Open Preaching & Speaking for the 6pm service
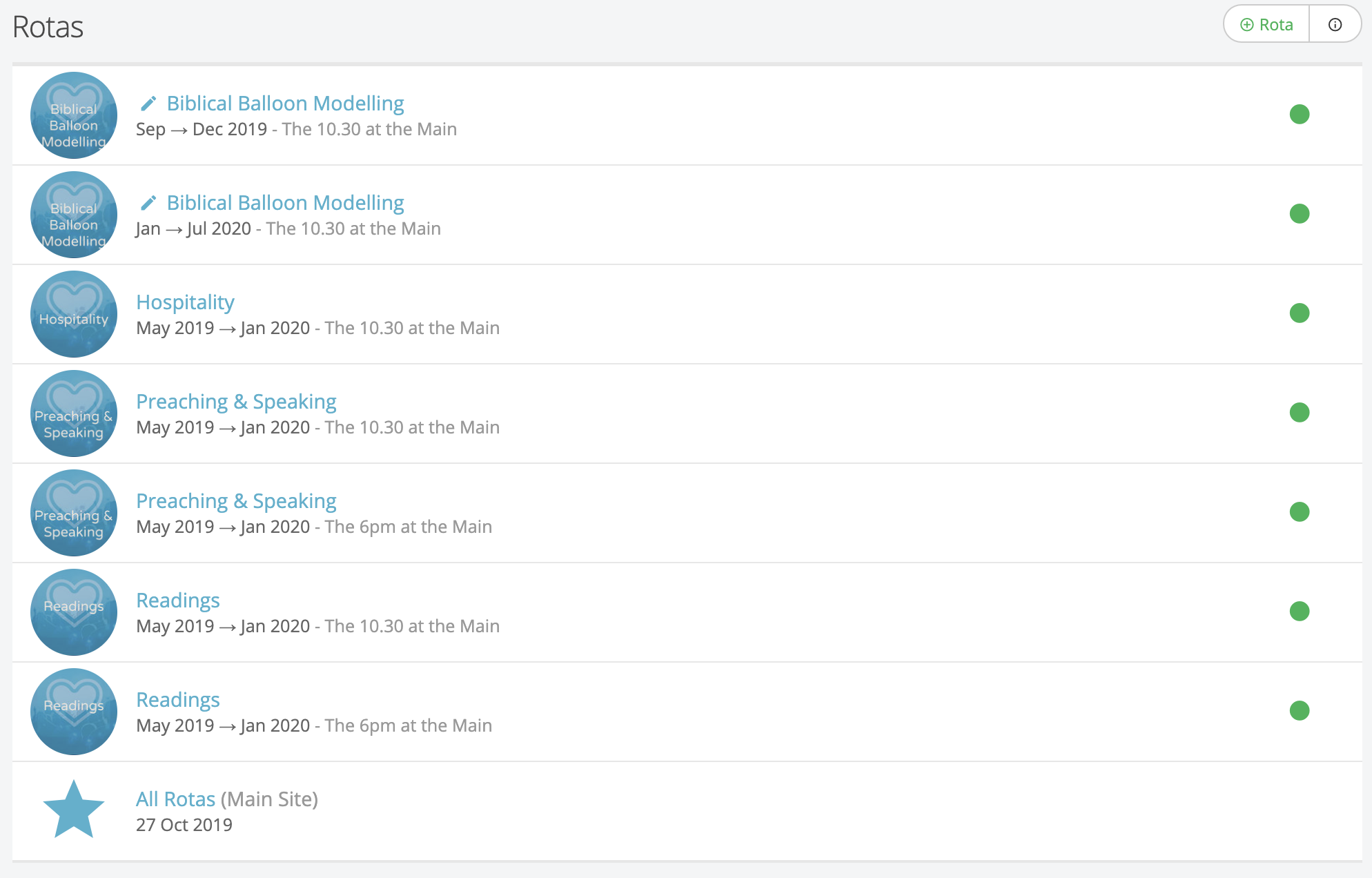Image resolution: width=1372 pixels, height=878 pixels. [x=236, y=500]
